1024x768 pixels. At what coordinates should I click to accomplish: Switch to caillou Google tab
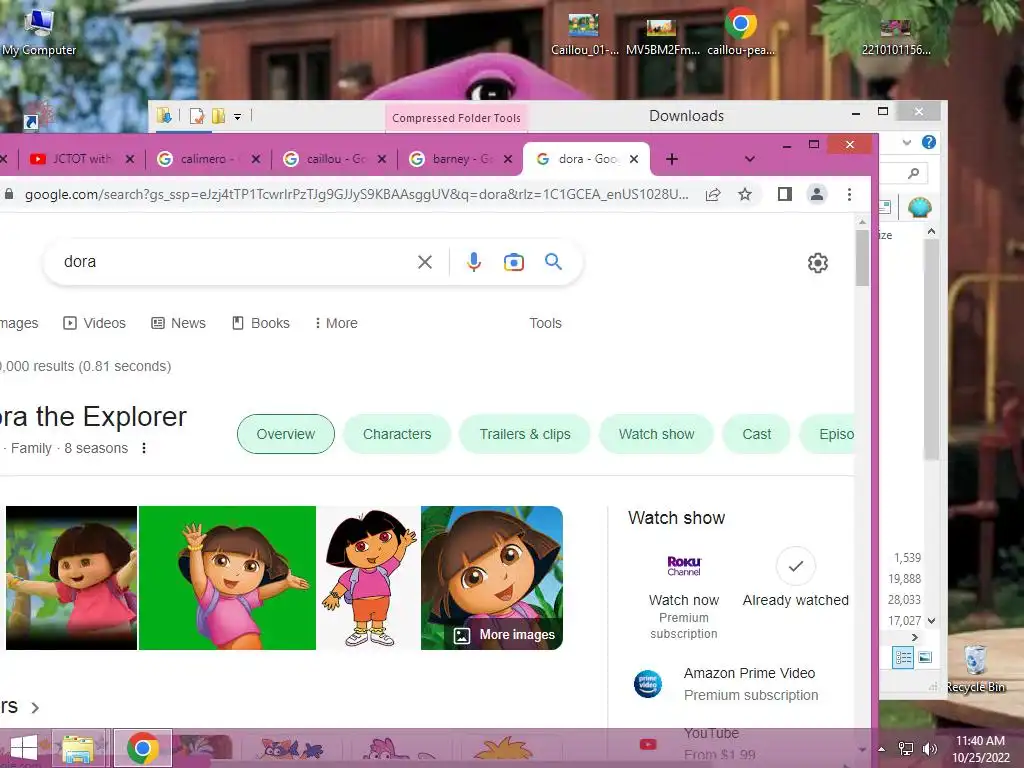point(334,159)
